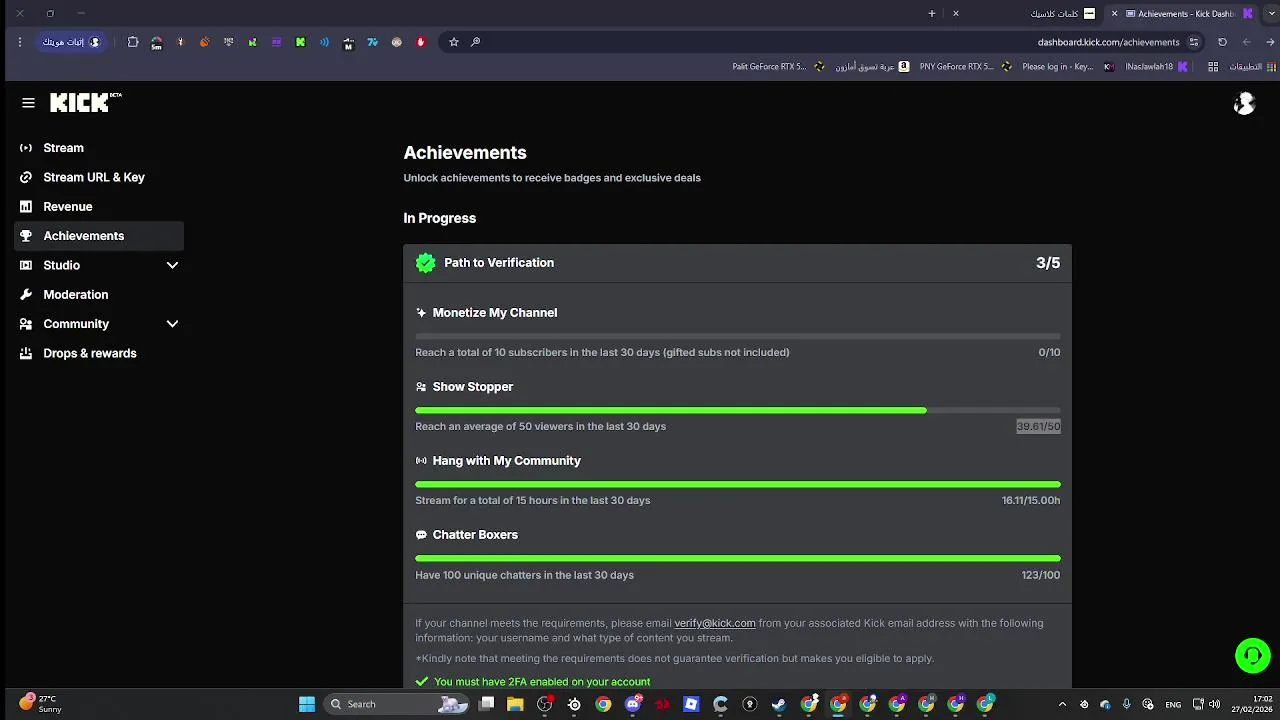Click the Path to Verification header
The height and width of the screenshot is (720, 1280).
(738, 263)
